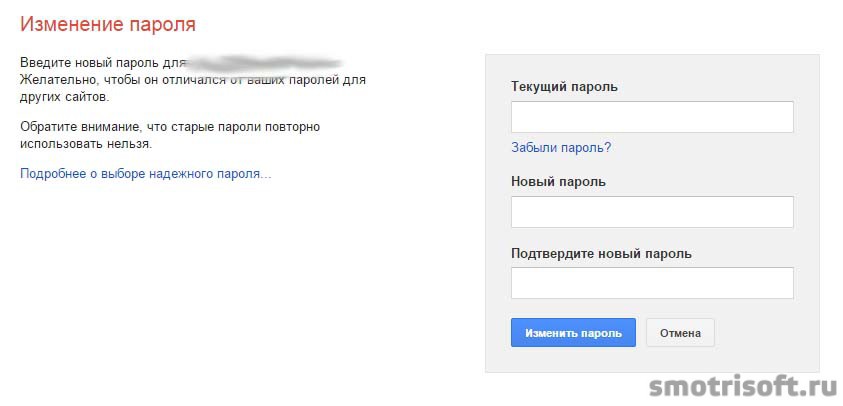Click the использовать нельзя text line
Viewport: 843px width, 406px height.
[x=86, y=145]
